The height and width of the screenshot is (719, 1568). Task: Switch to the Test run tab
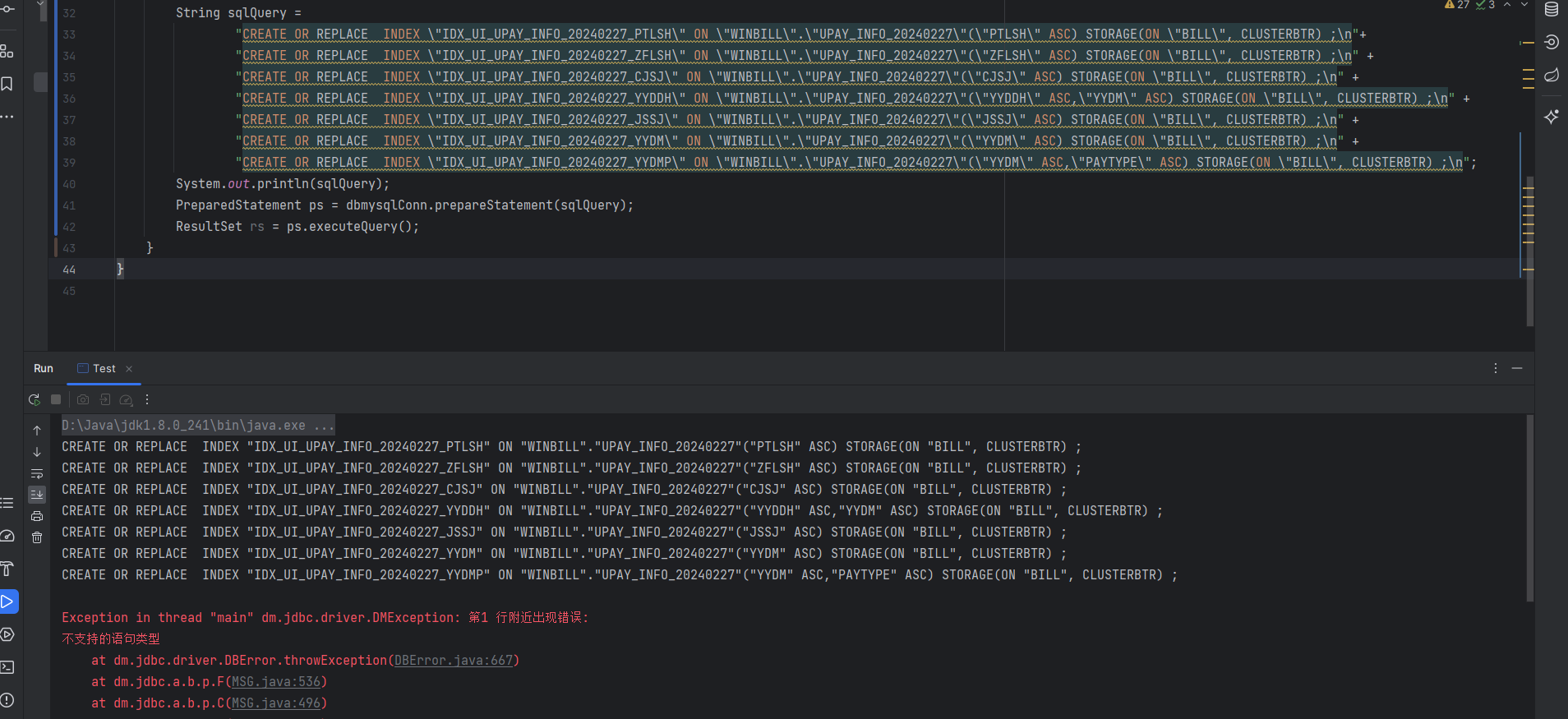(x=104, y=369)
